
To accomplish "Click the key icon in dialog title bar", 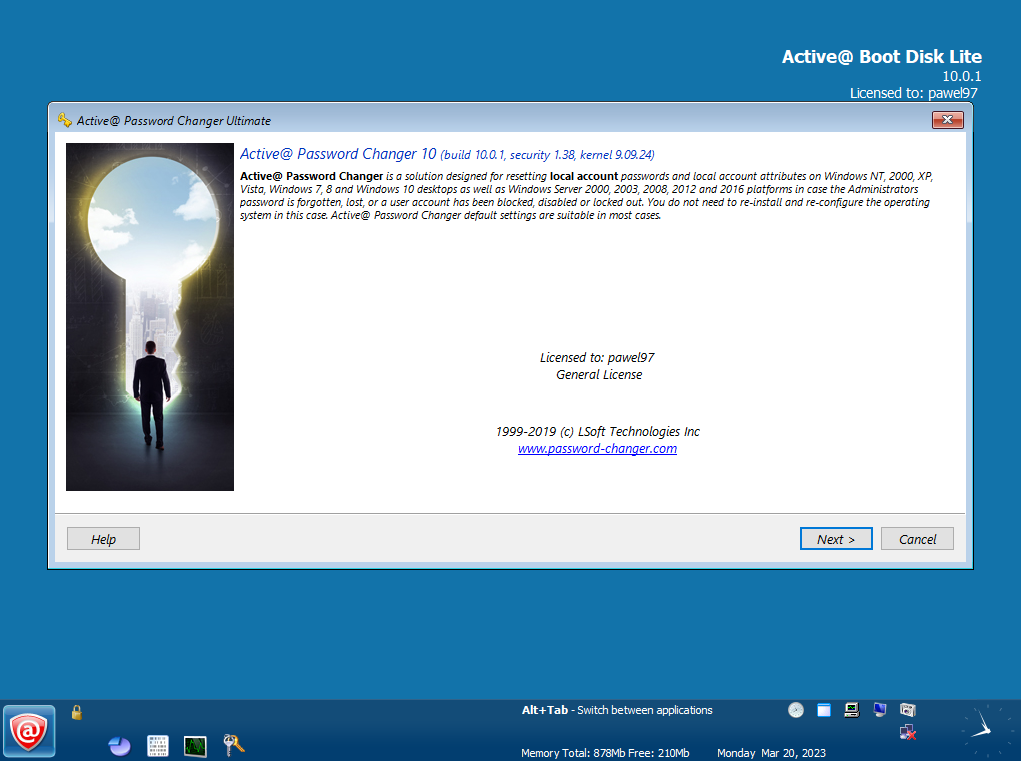I will [64, 120].
